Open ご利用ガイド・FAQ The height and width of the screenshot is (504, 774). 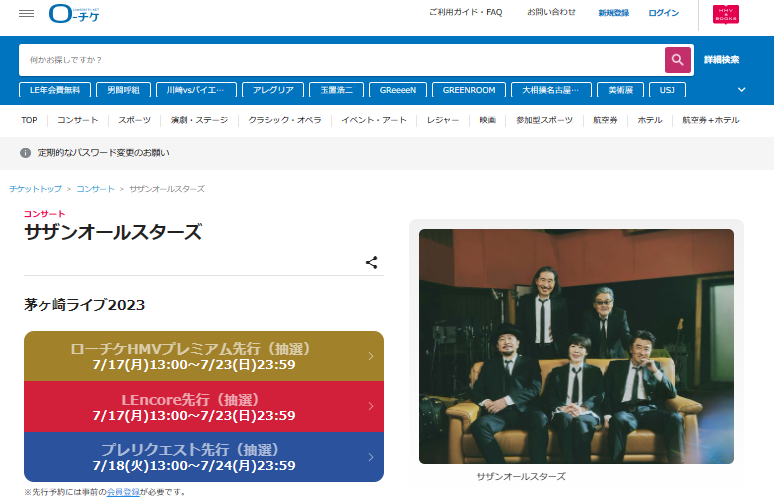pyautogui.click(x=465, y=12)
